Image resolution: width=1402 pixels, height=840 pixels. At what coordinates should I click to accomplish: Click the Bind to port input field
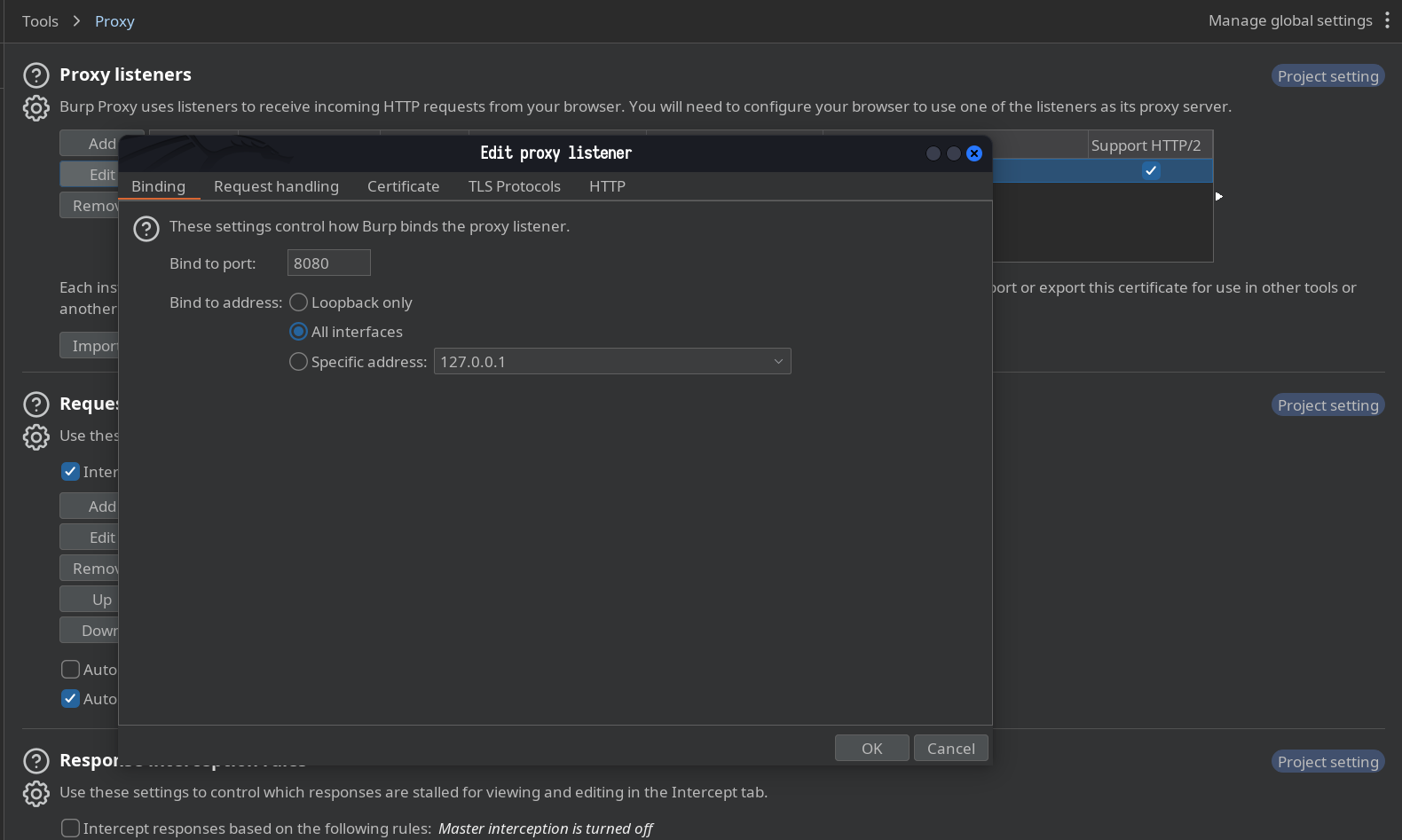click(x=328, y=263)
